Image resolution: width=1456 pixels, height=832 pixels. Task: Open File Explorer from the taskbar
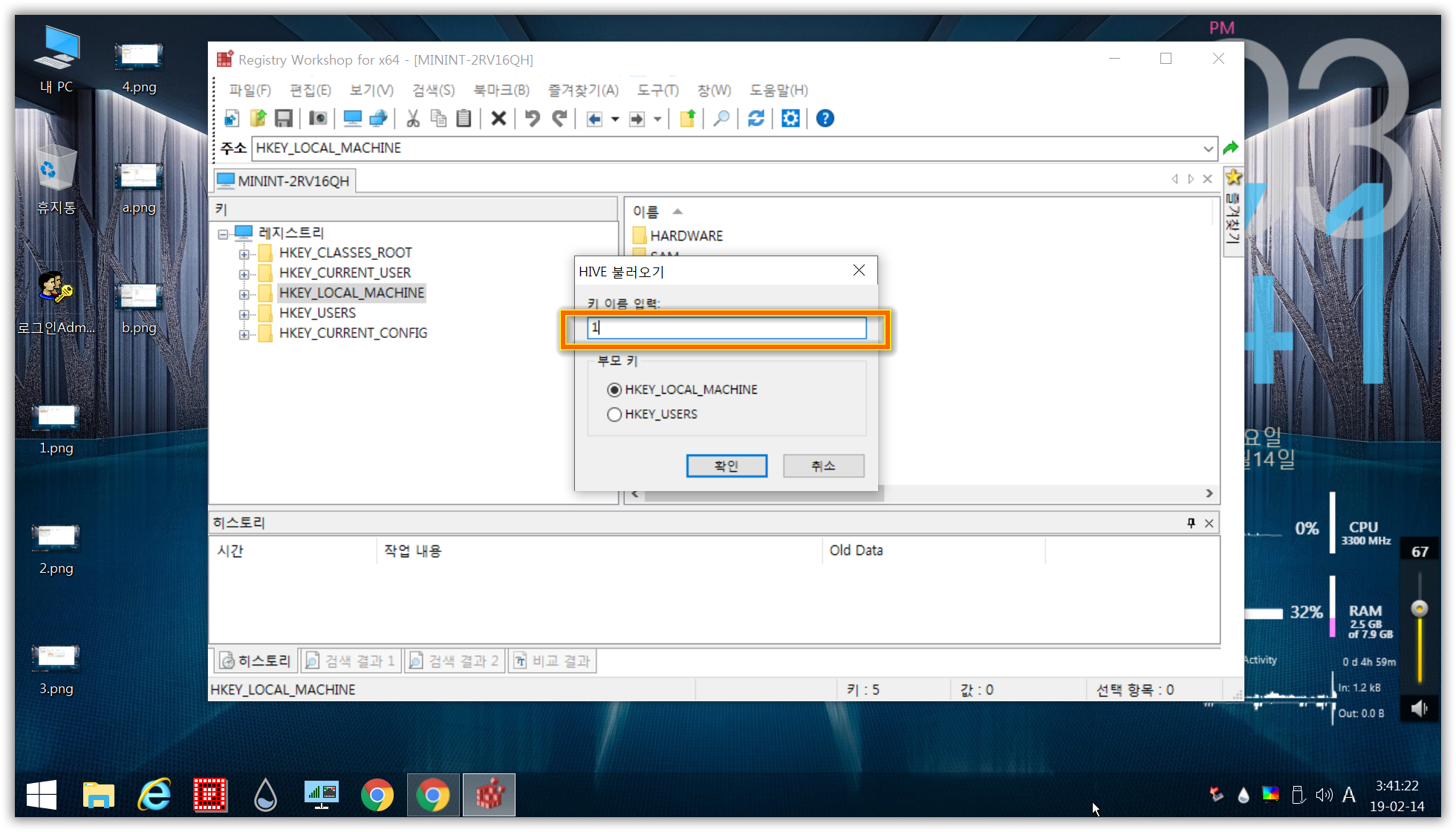click(98, 796)
